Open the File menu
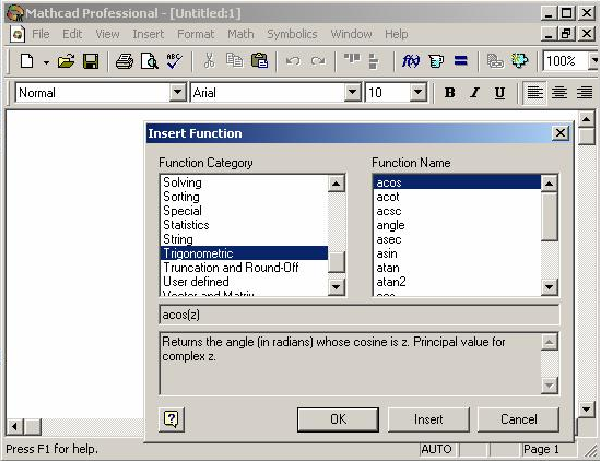Viewport: 600px width, 461px height. (x=41, y=34)
